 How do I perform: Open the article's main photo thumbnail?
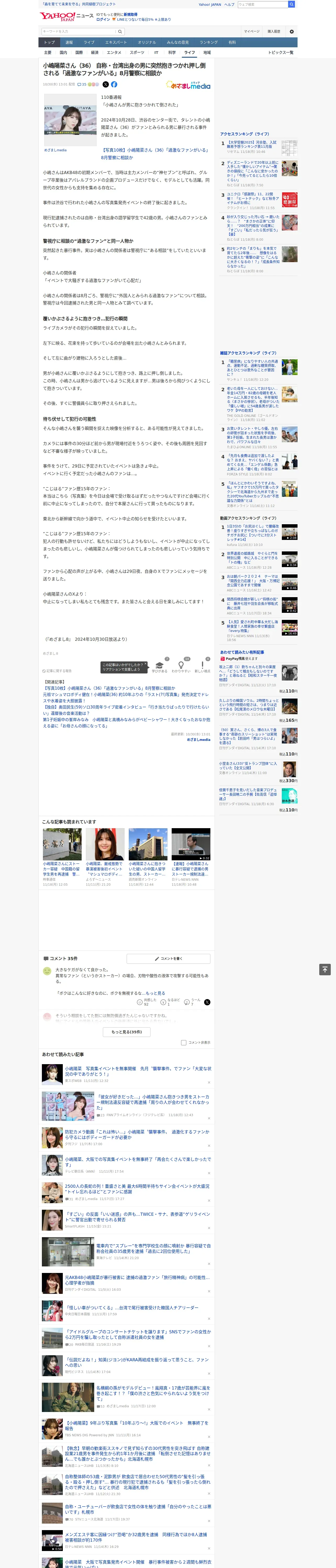coord(70,120)
